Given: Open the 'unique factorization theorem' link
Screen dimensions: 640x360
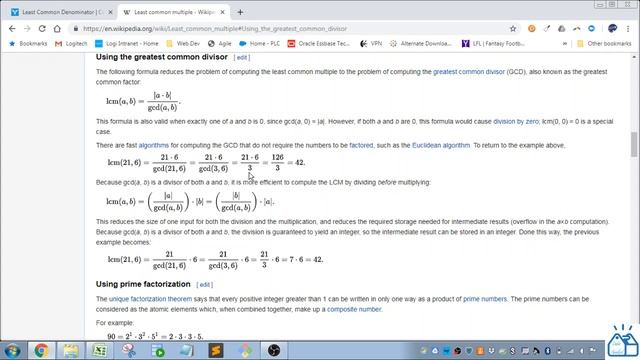Looking at the screenshot, I should click(x=150, y=299).
